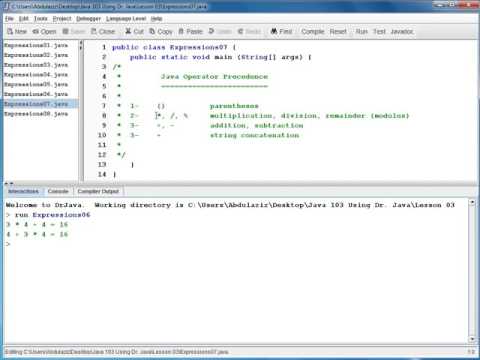The image size is (480, 360).
Task: Click the Paste toolbar button
Action: pyautogui.click(x=191, y=31)
